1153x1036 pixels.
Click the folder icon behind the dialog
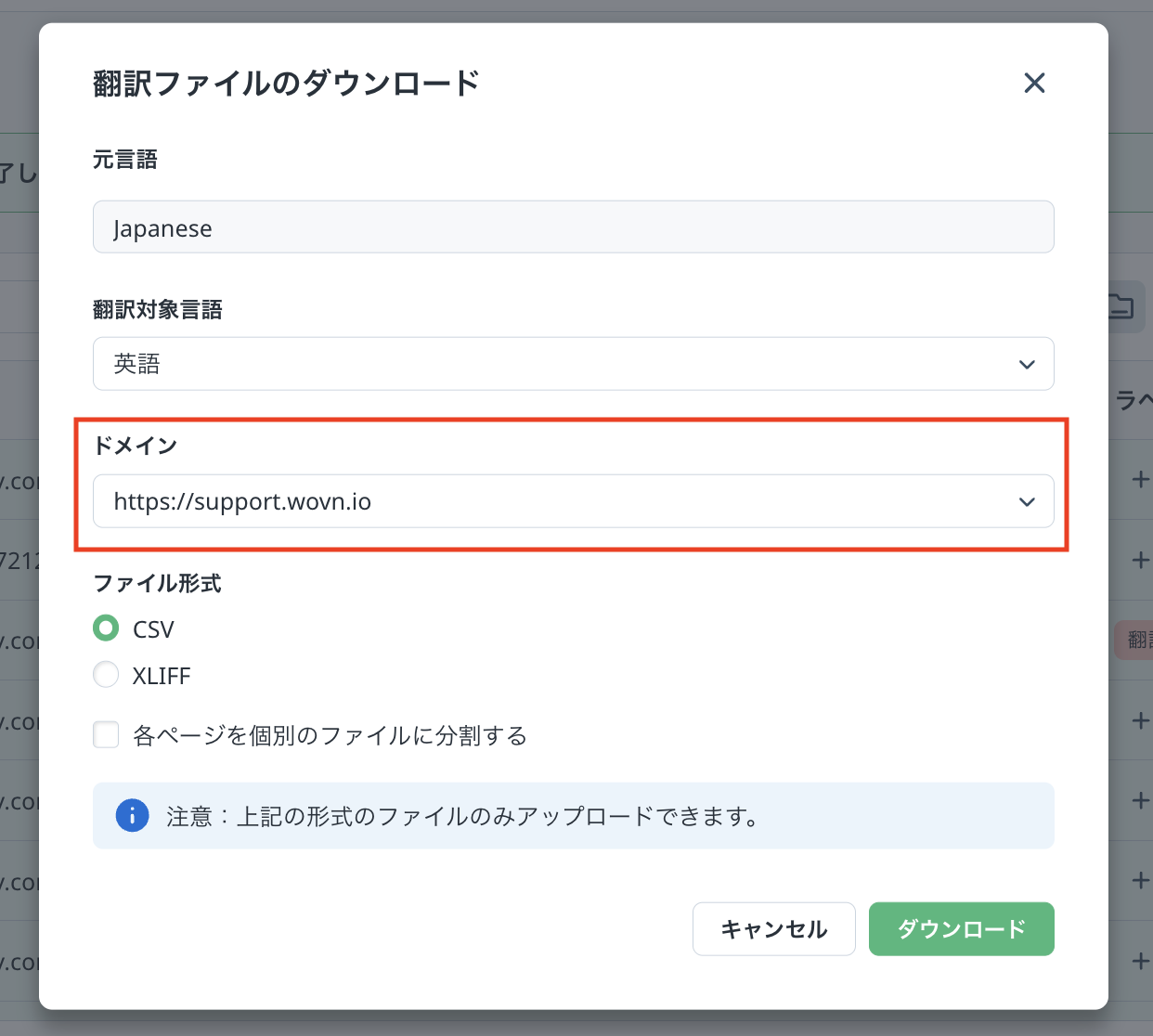(1122, 305)
